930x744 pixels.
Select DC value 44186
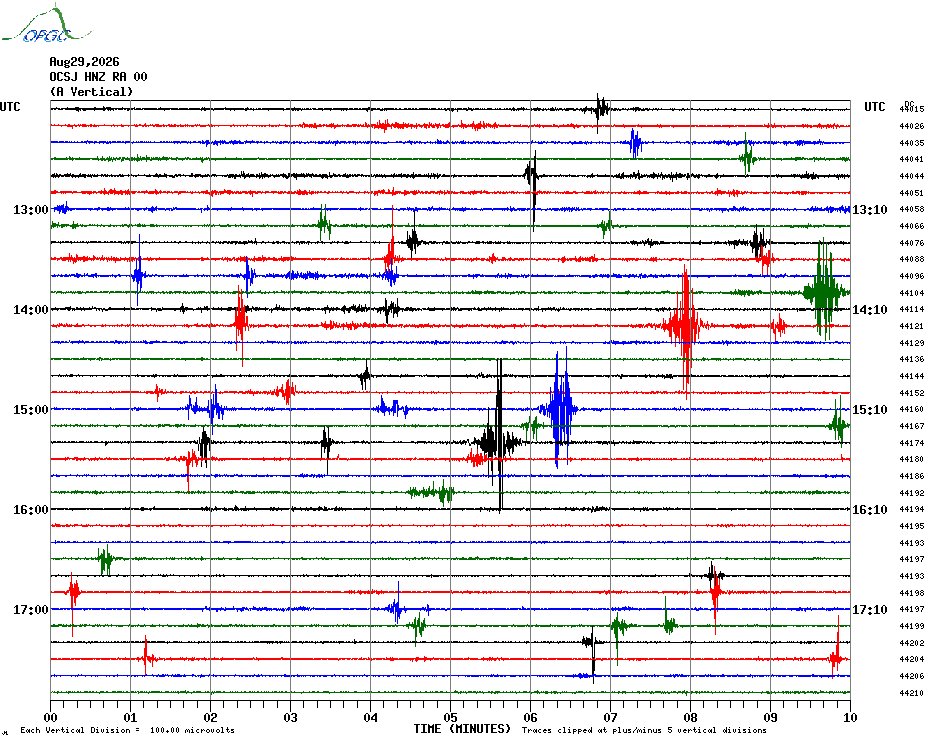pyautogui.click(x=912, y=476)
